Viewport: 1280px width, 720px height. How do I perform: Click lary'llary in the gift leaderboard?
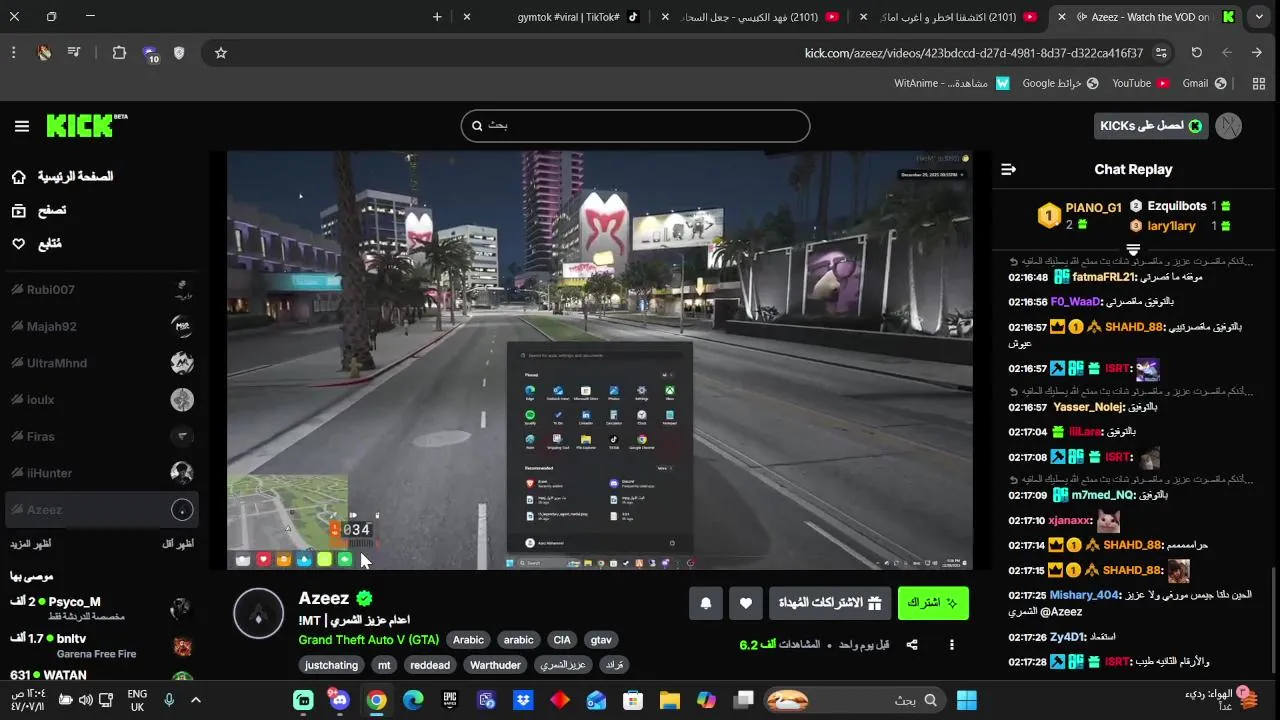click(1172, 226)
